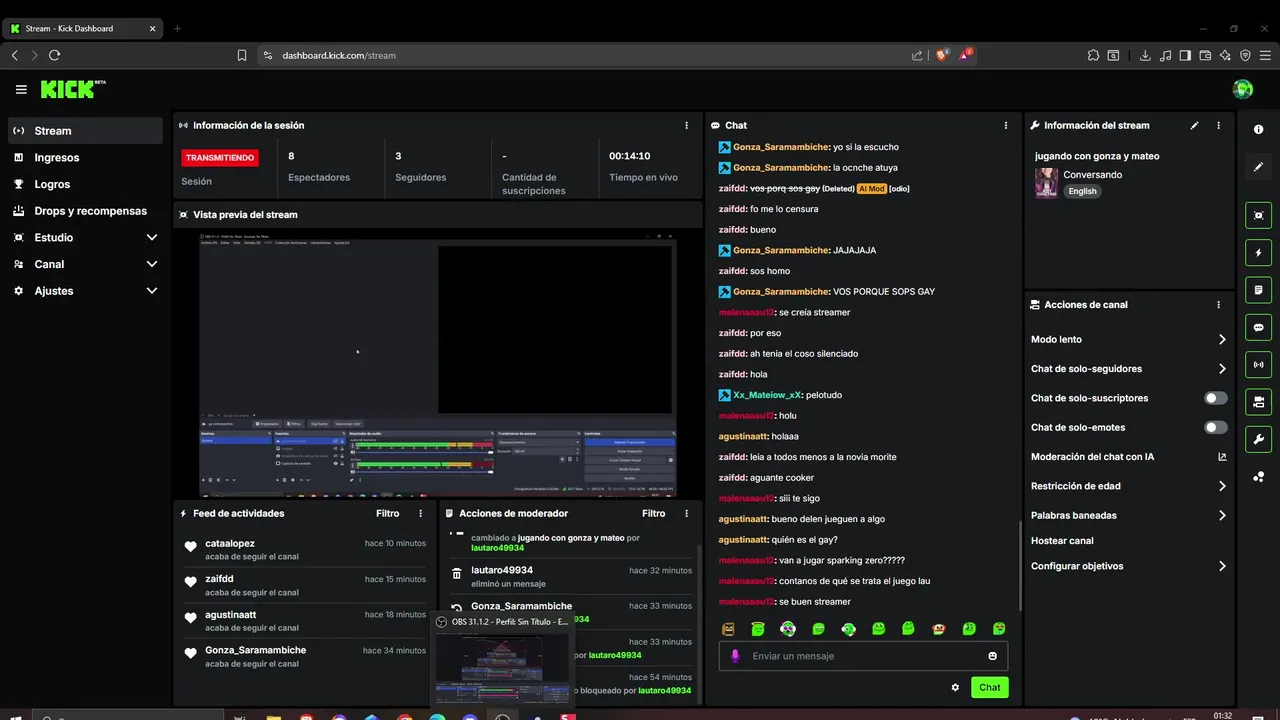This screenshot has width=1280, height=720.
Task: Open Palabras baneadas options chevron
Action: pyautogui.click(x=1222, y=516)
